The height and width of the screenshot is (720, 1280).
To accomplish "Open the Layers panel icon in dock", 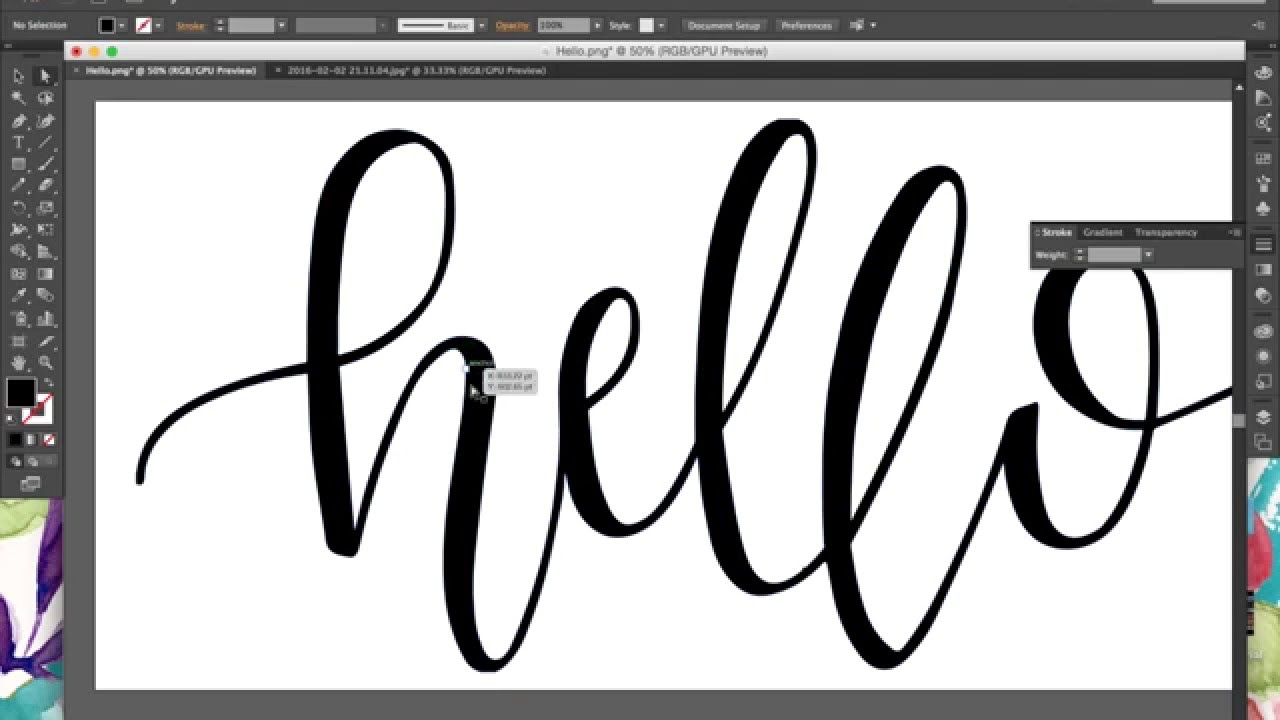I will [x=1263, y=417].
